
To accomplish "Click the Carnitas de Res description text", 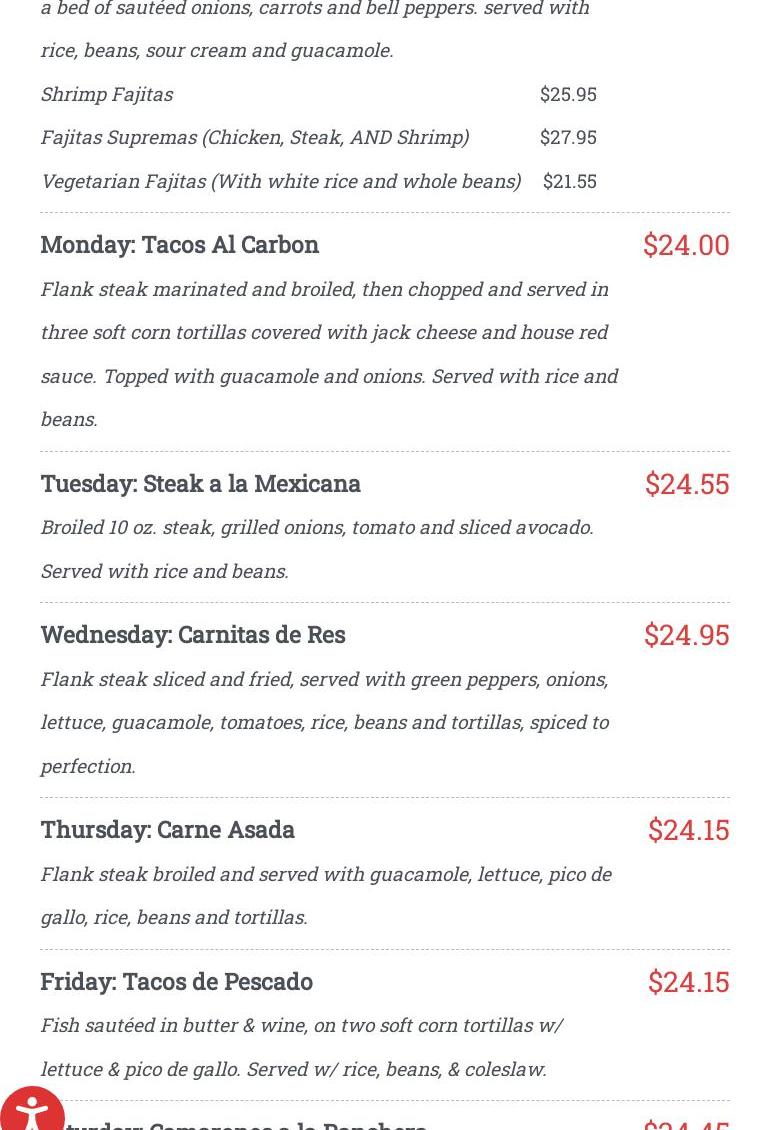I will click(x=325, y=722).
